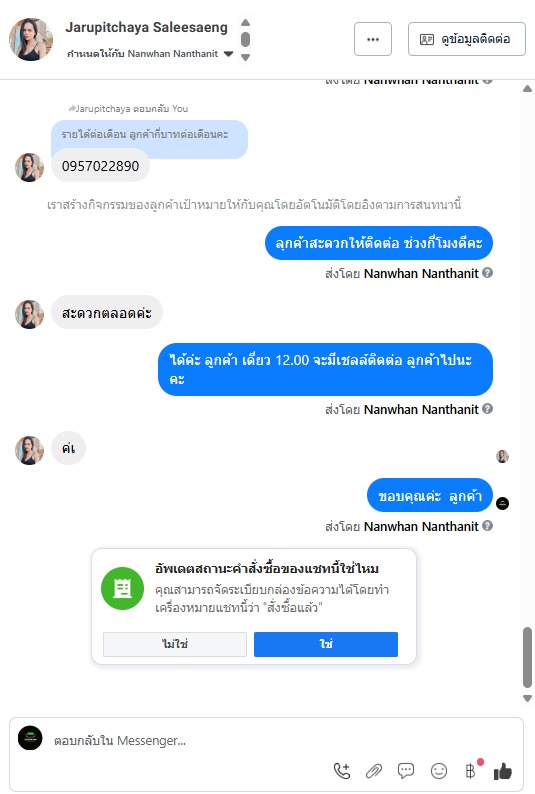The image size is (535, 794).
Task: Choose ไม่ใช่ to decline order update
Action: [175, 644]
